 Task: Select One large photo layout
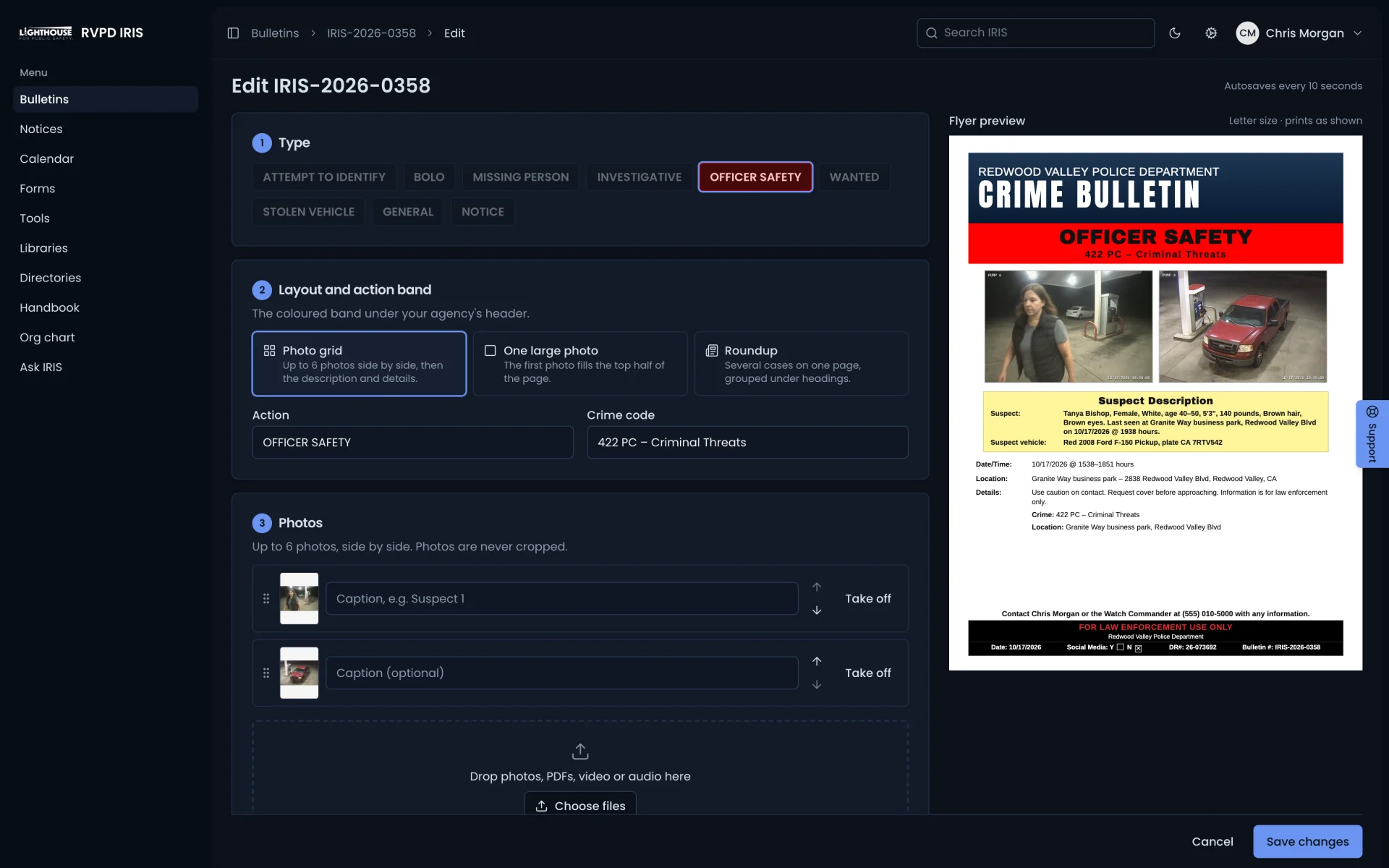pyautogui.click(x=580, y=364)
